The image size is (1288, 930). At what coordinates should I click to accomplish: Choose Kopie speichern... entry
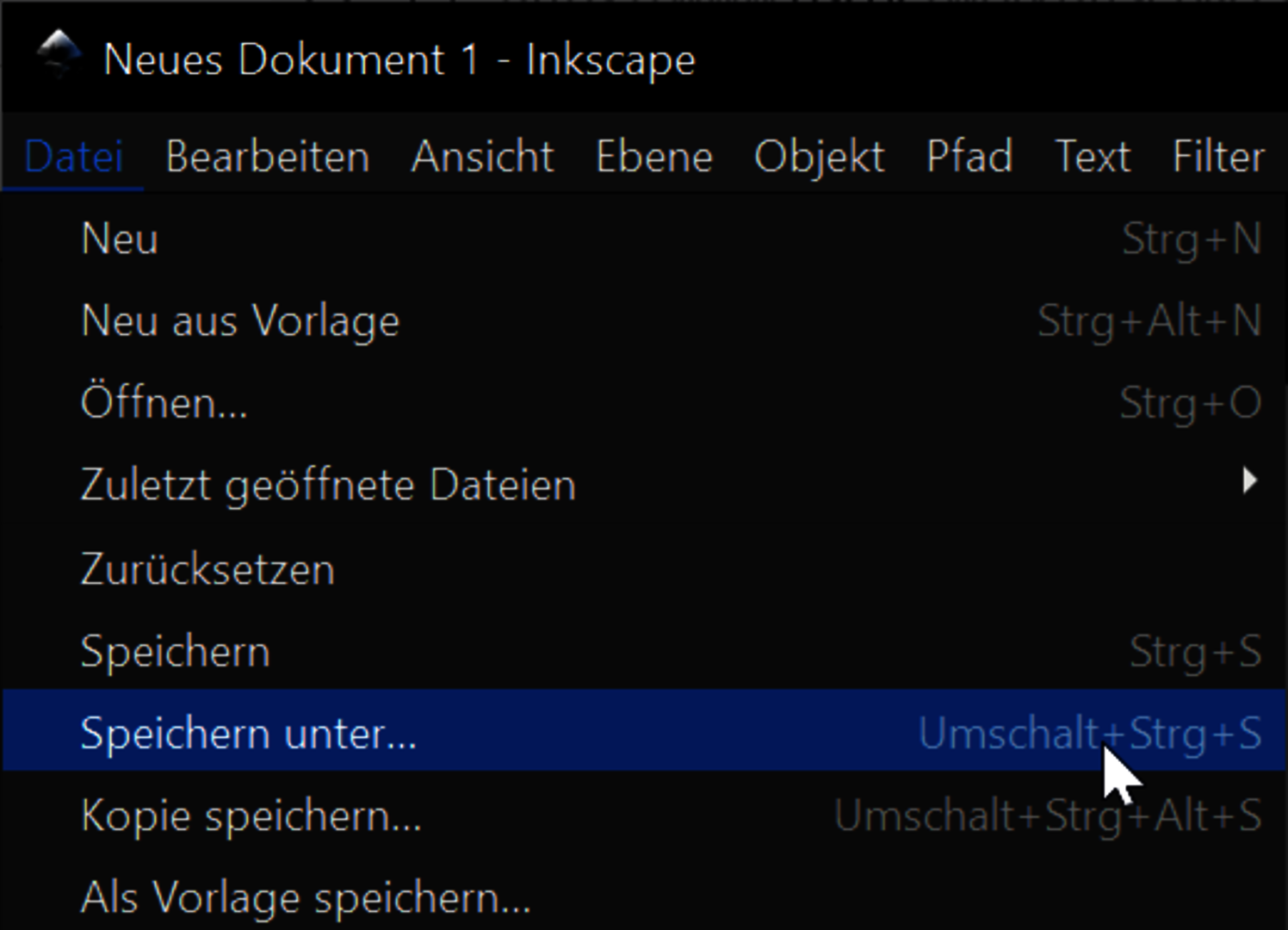251,815
